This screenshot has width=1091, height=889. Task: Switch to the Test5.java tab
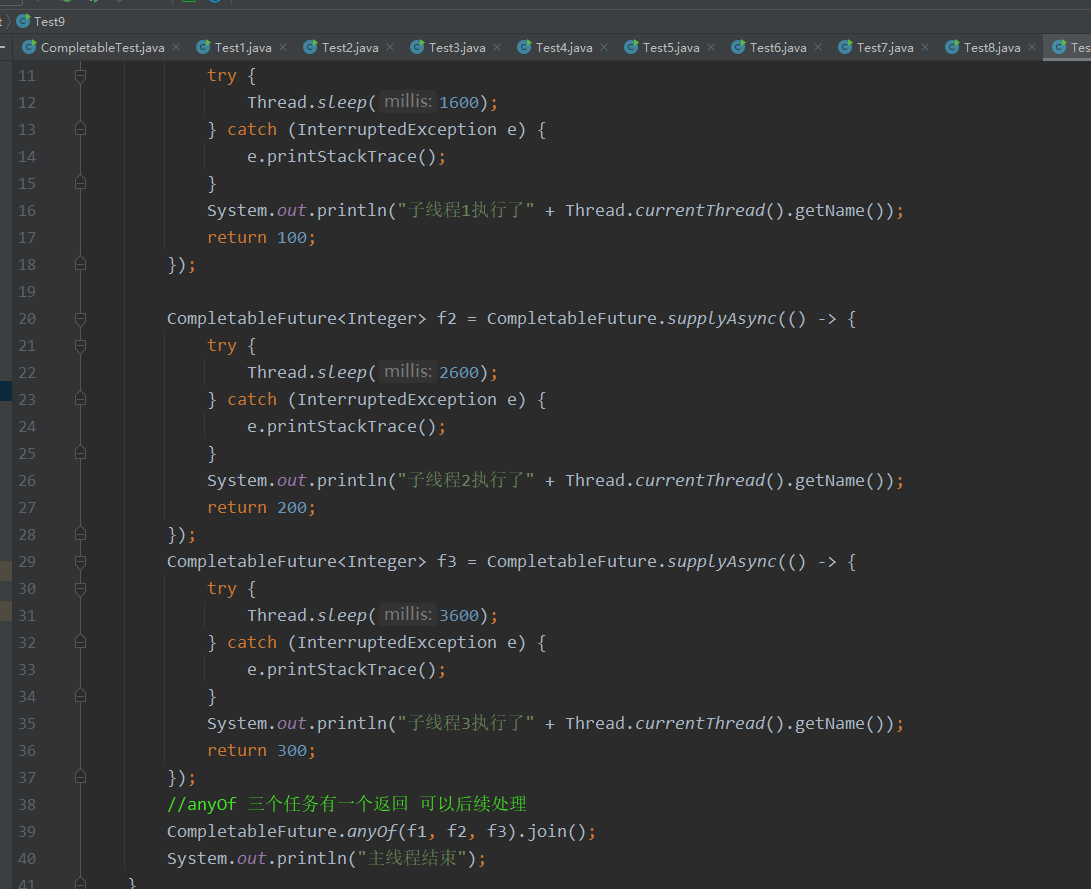pyautogui.click(x=671, y=47)
